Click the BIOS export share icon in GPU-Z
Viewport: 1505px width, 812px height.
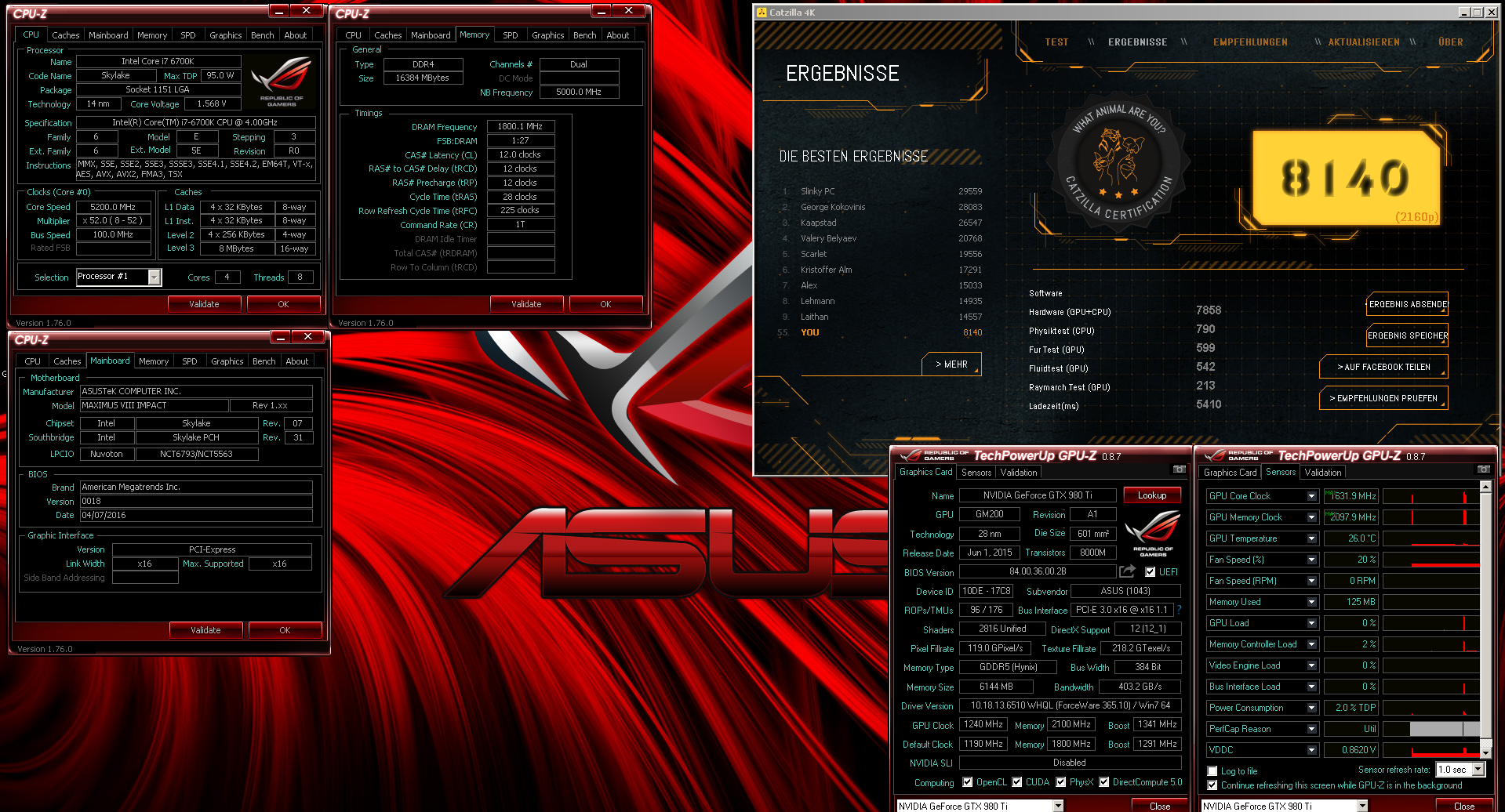tap(1127, 571)
